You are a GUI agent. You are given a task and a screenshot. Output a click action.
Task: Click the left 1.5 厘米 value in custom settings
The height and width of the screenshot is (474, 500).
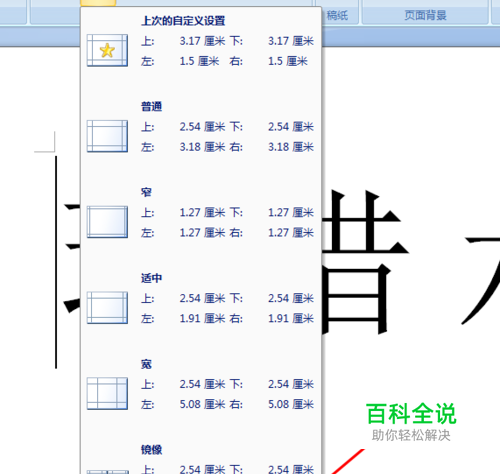point(199,61)
